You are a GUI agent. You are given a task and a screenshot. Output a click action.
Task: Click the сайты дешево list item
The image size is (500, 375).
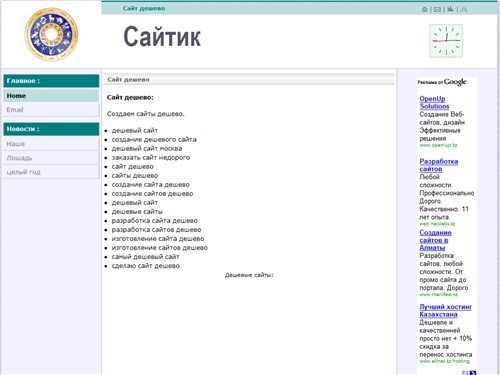point(135,175)
